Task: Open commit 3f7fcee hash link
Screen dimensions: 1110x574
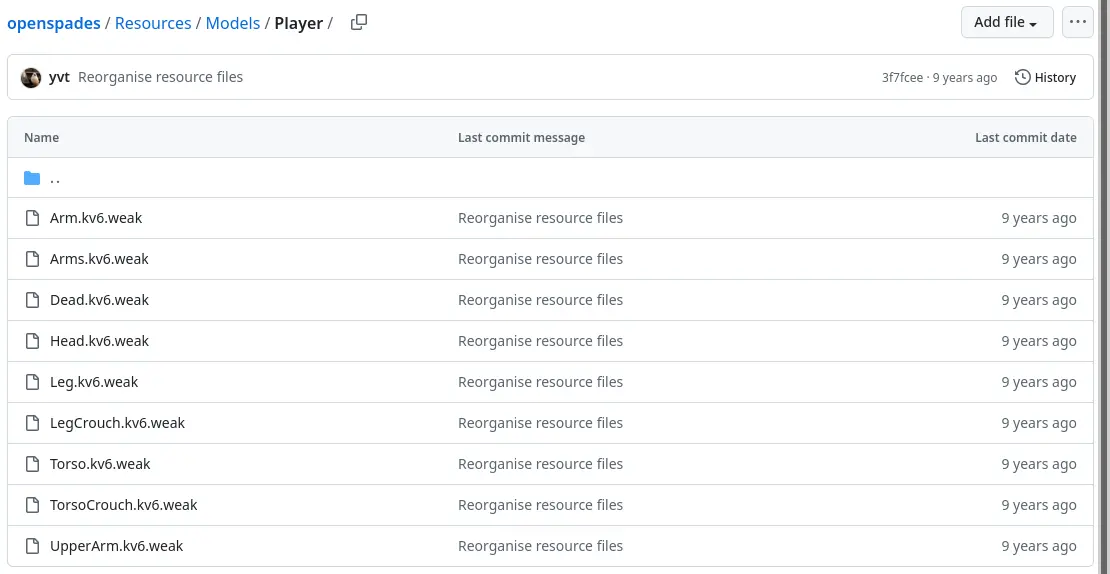Action: coord(902,77)
